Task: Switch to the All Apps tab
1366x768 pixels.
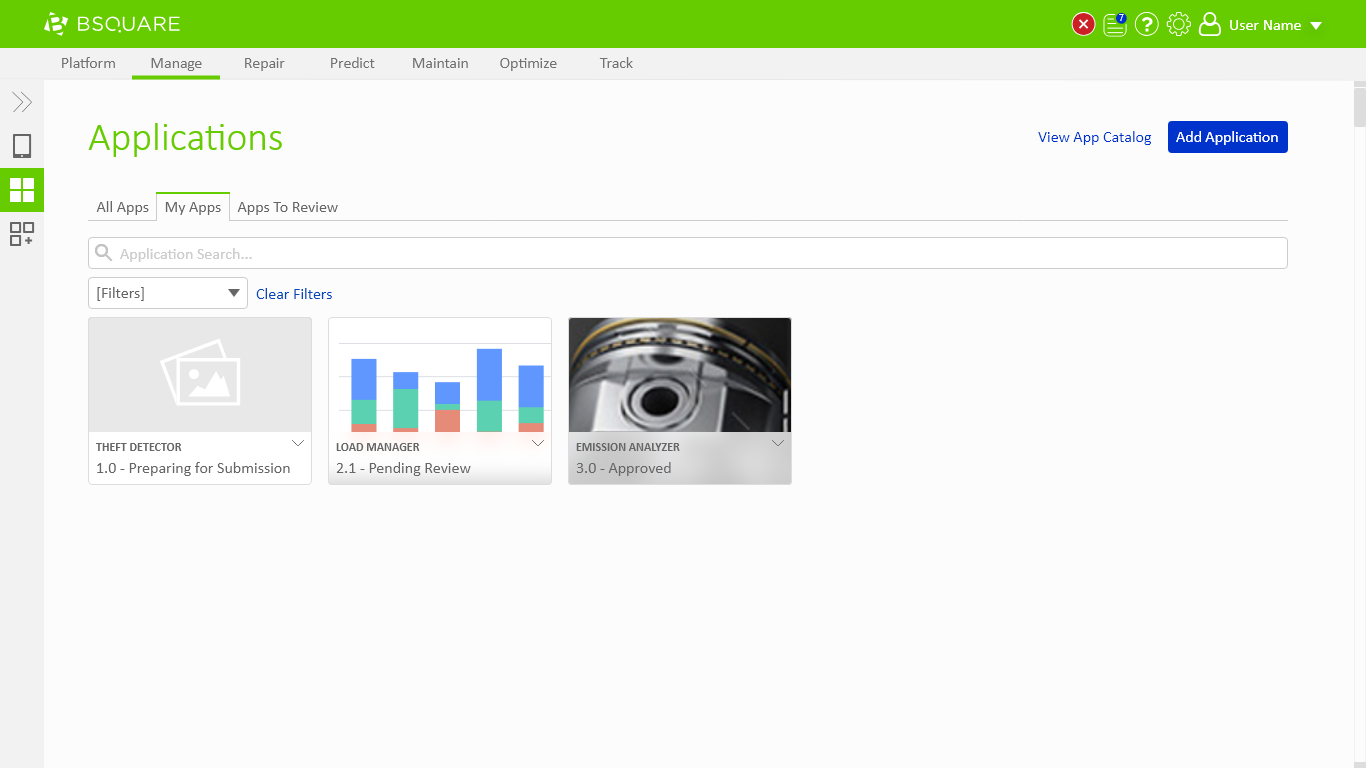Action: click(122, 207)
